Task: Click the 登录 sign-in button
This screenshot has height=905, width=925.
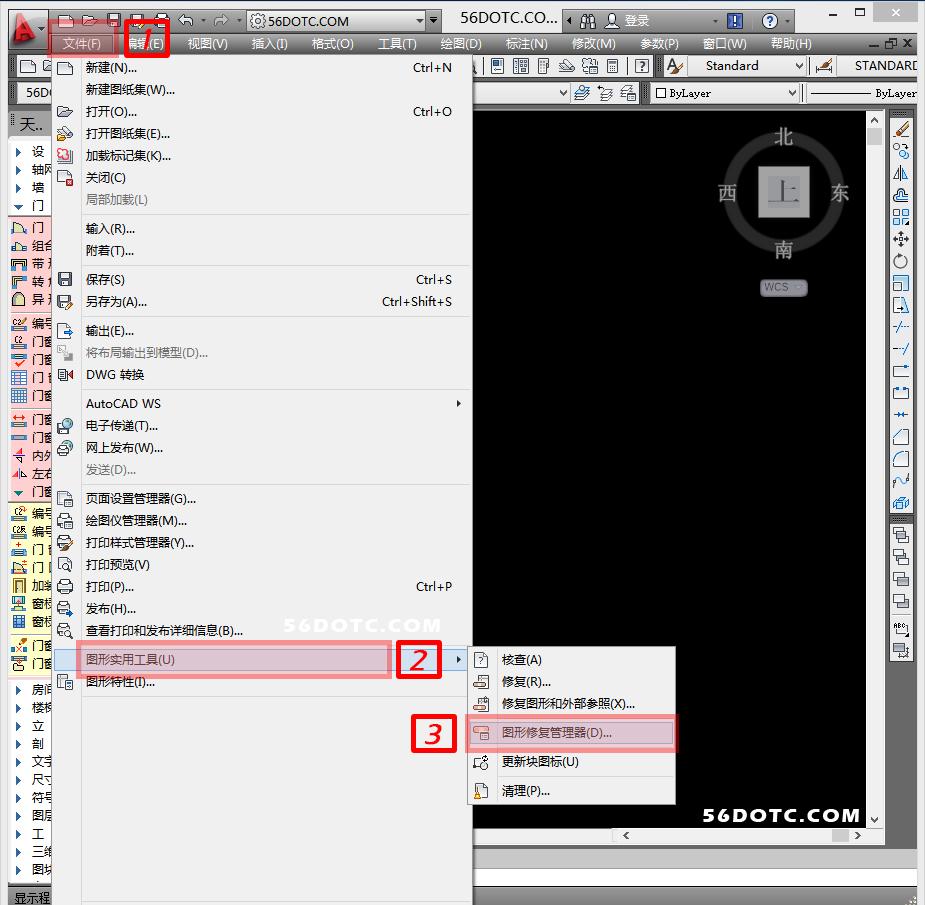Action: click(628, 20)
